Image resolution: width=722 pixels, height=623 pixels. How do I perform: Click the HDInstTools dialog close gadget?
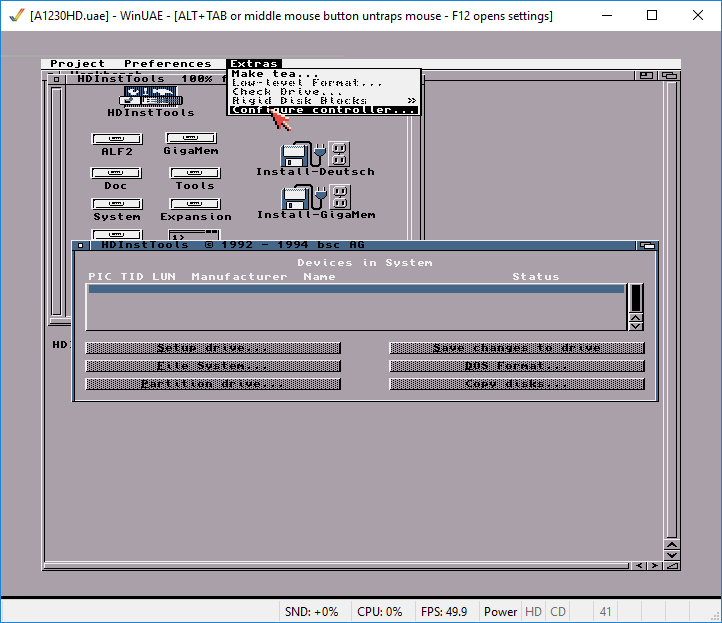80,245
